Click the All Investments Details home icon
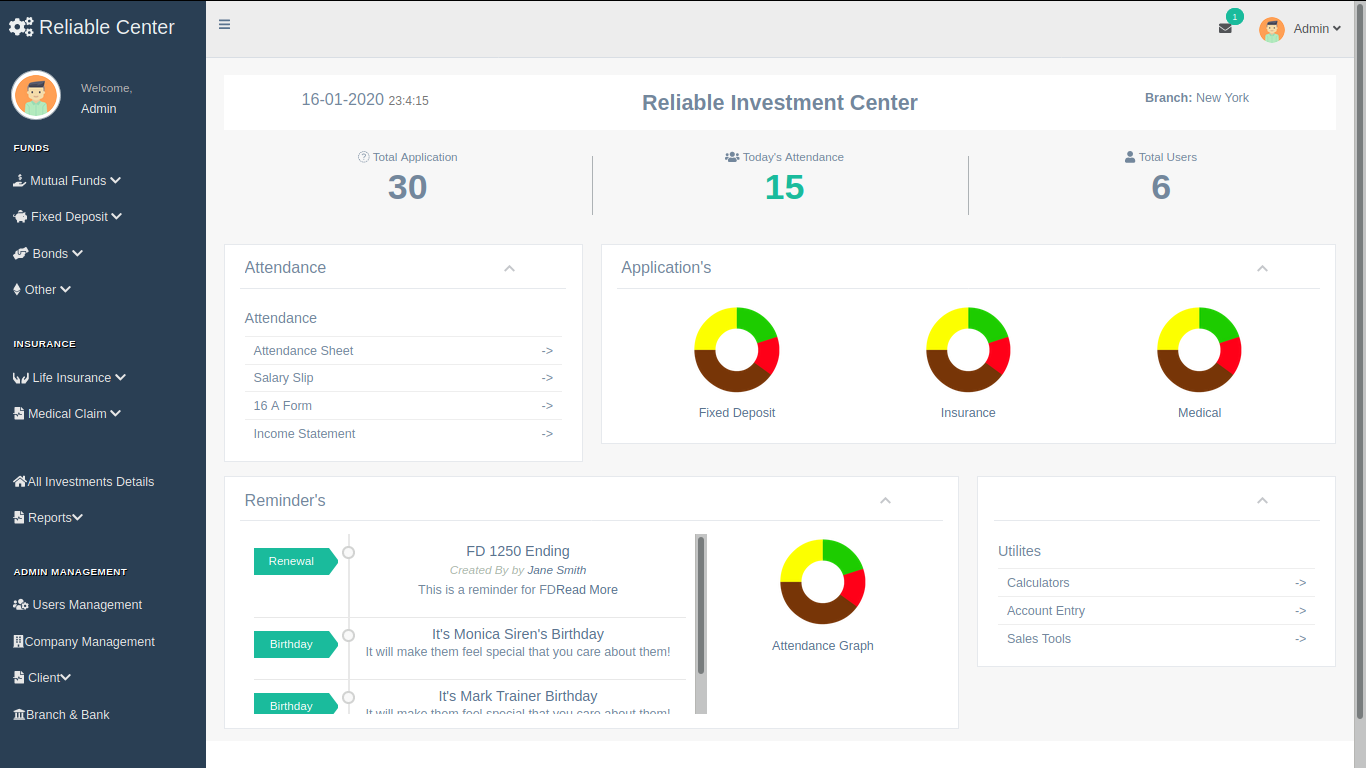The width and height of the screenshot is (1366, 768). pyautogui.click(x=20, y=482)
